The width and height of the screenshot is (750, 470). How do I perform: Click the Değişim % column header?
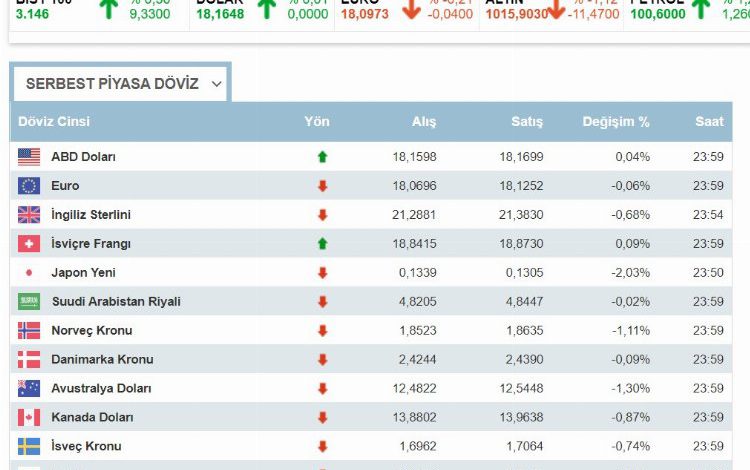616,121
